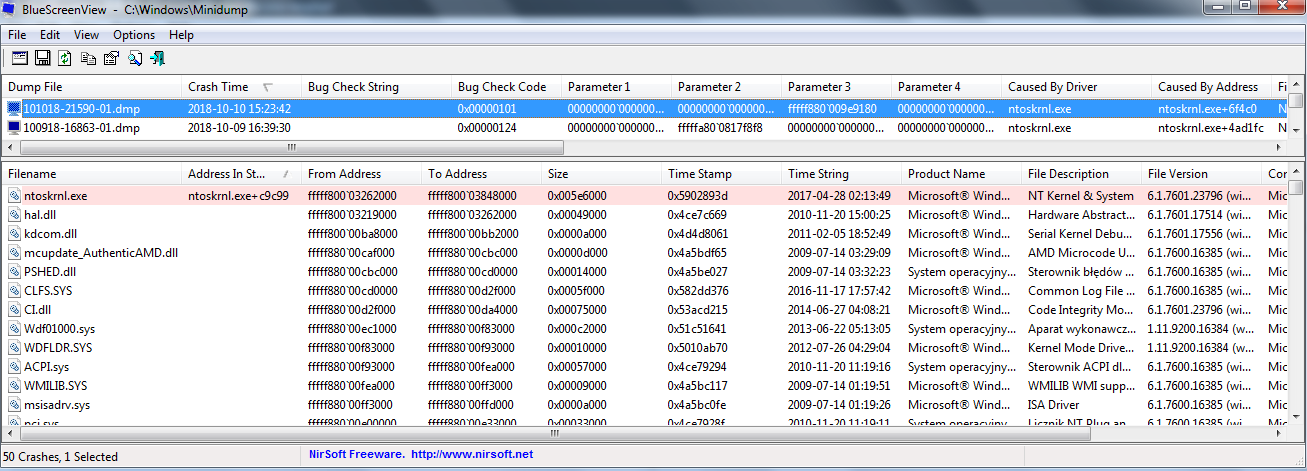
Task: Click the file icon next to CLFS.SYS
Action: (14, 291)
